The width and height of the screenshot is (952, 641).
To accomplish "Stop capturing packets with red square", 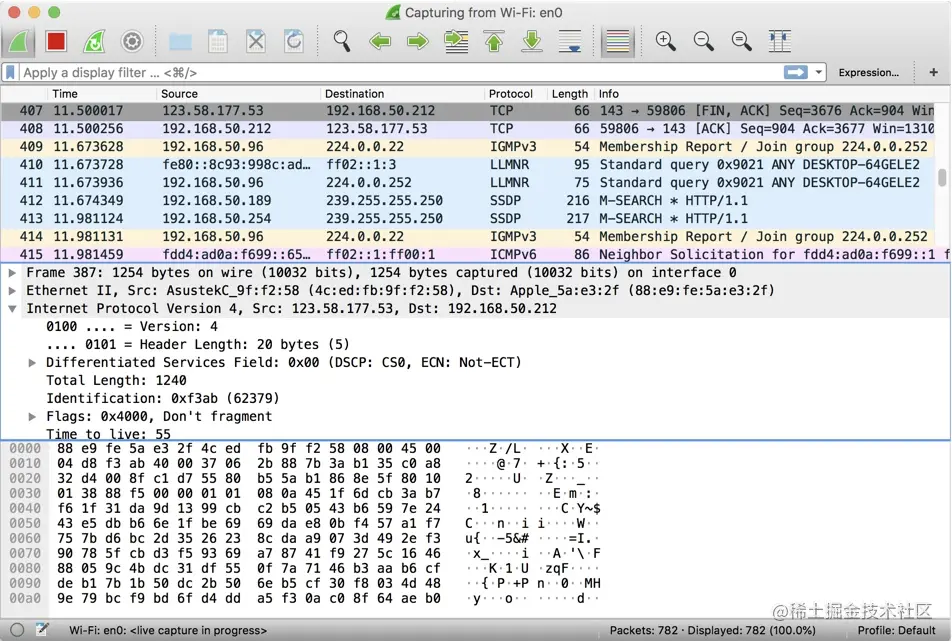I will 56,41.
